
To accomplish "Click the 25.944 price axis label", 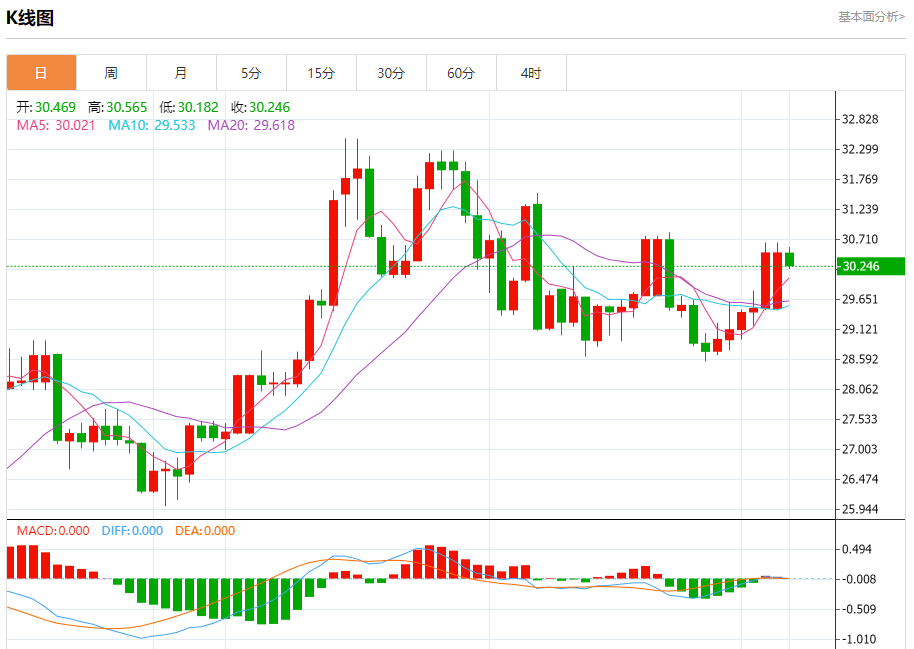I will point(860,509).
